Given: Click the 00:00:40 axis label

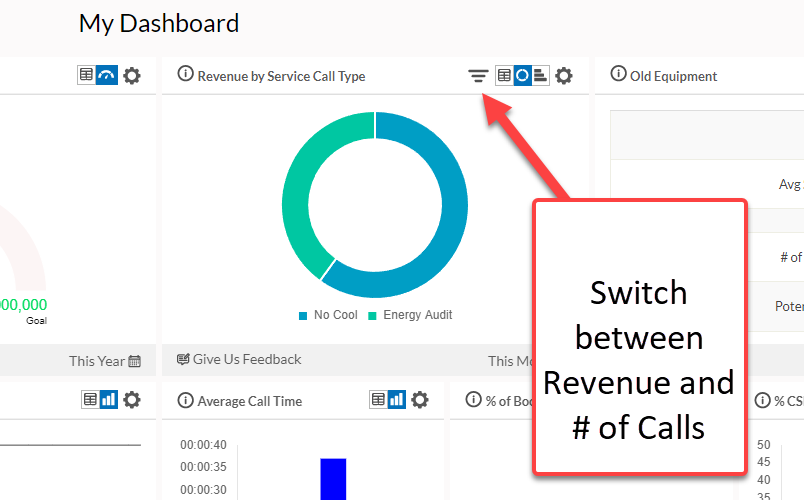Looking at the screenshot, I should tap(203, 445).
